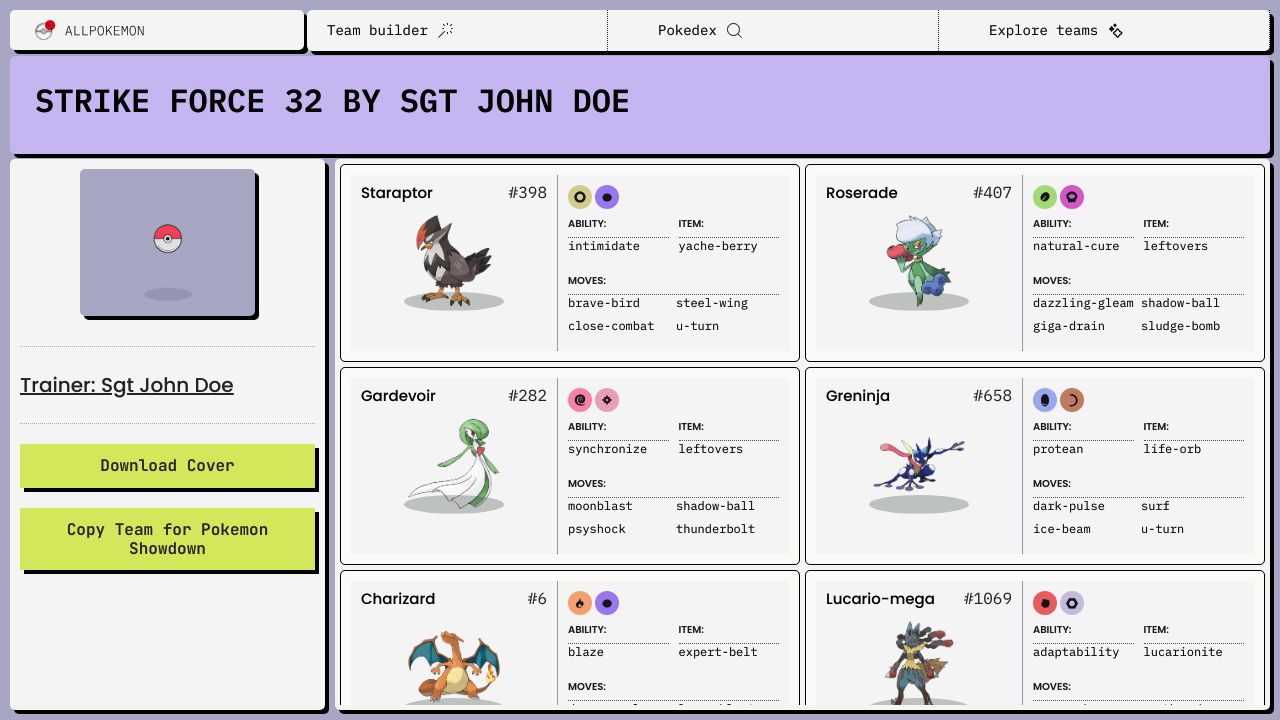Image resolution: width=1280 pixels, height=720 pixels.
Task: Click Copy Team for Pokemon Showdown
Action: pyautogui.click(x=167, y=539)
